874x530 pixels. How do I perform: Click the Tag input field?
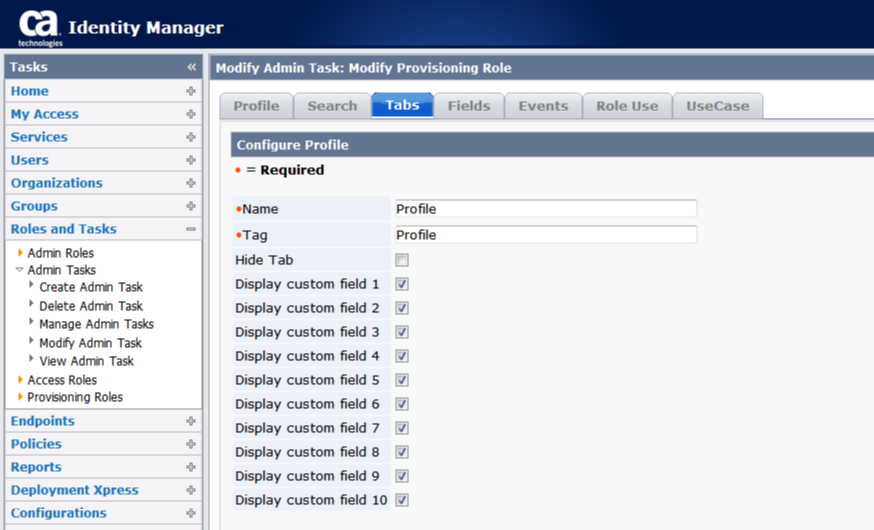point(546,235)
